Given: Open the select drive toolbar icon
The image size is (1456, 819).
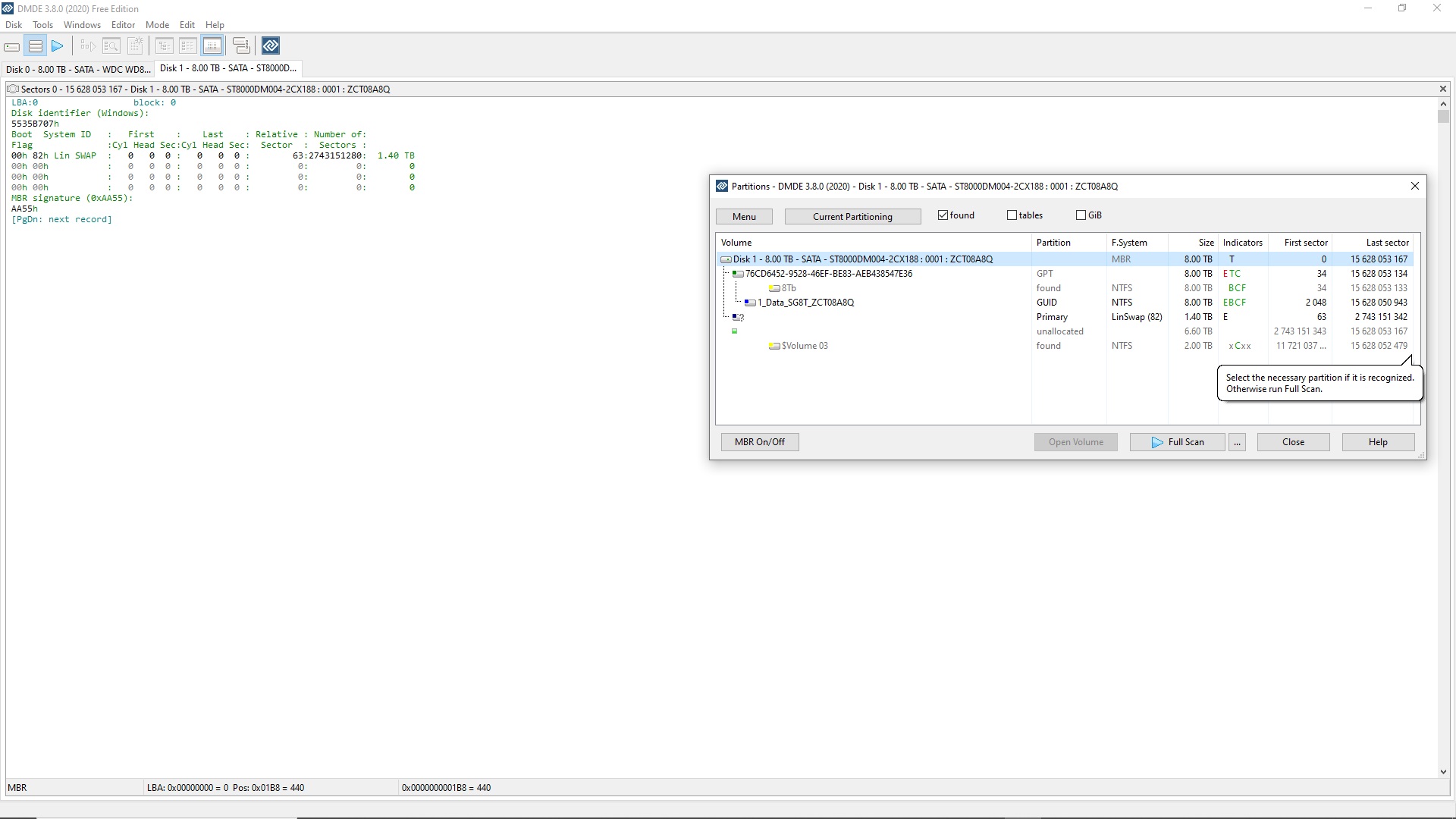Looking at the screenshot, I should pyautogui.click(x=12, y=46).
